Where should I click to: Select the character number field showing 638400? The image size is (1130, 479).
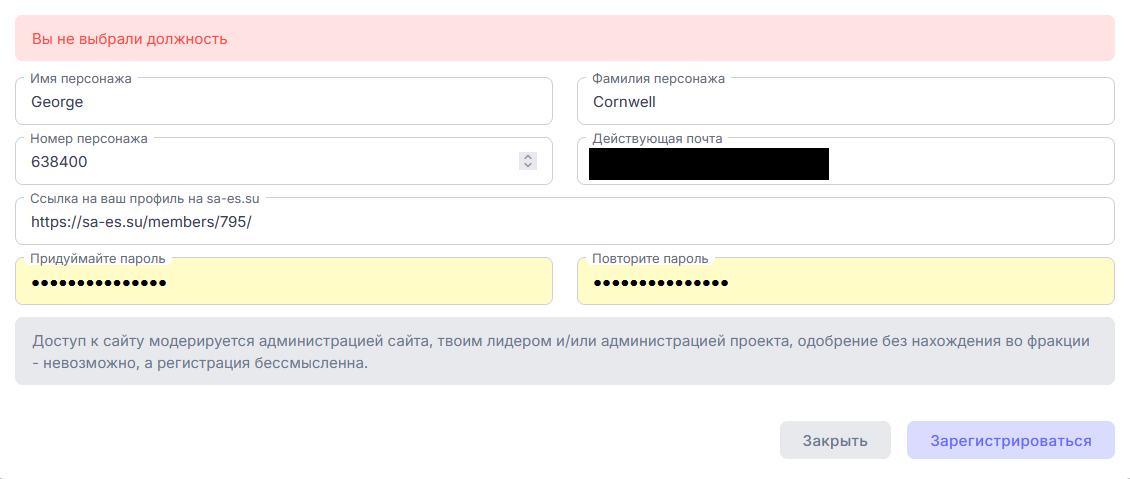[x=284, y=161]
